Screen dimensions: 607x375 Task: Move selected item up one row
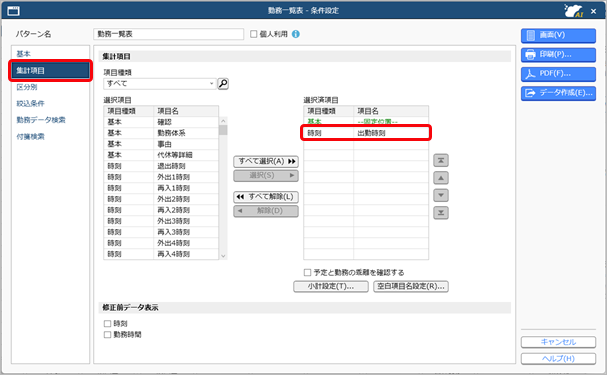coord(441,178)
